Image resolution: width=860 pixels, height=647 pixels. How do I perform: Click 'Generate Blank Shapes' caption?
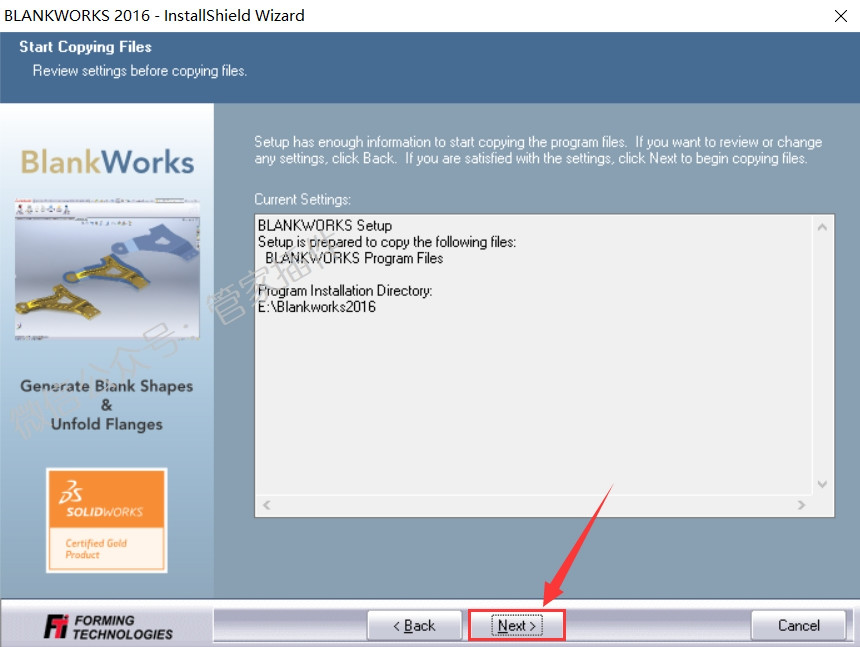[x=107, y=386]
